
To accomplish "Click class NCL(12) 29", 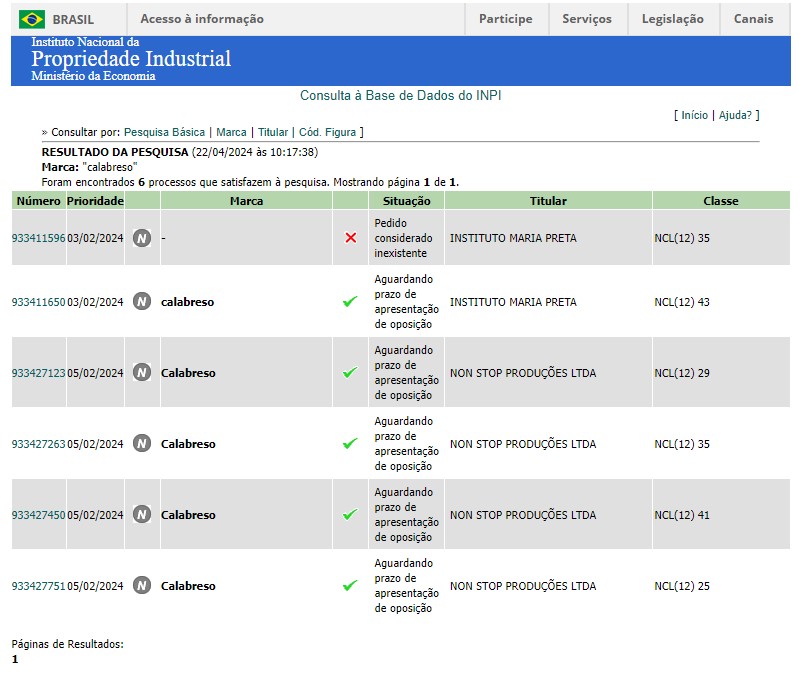I will coord(682,372).
